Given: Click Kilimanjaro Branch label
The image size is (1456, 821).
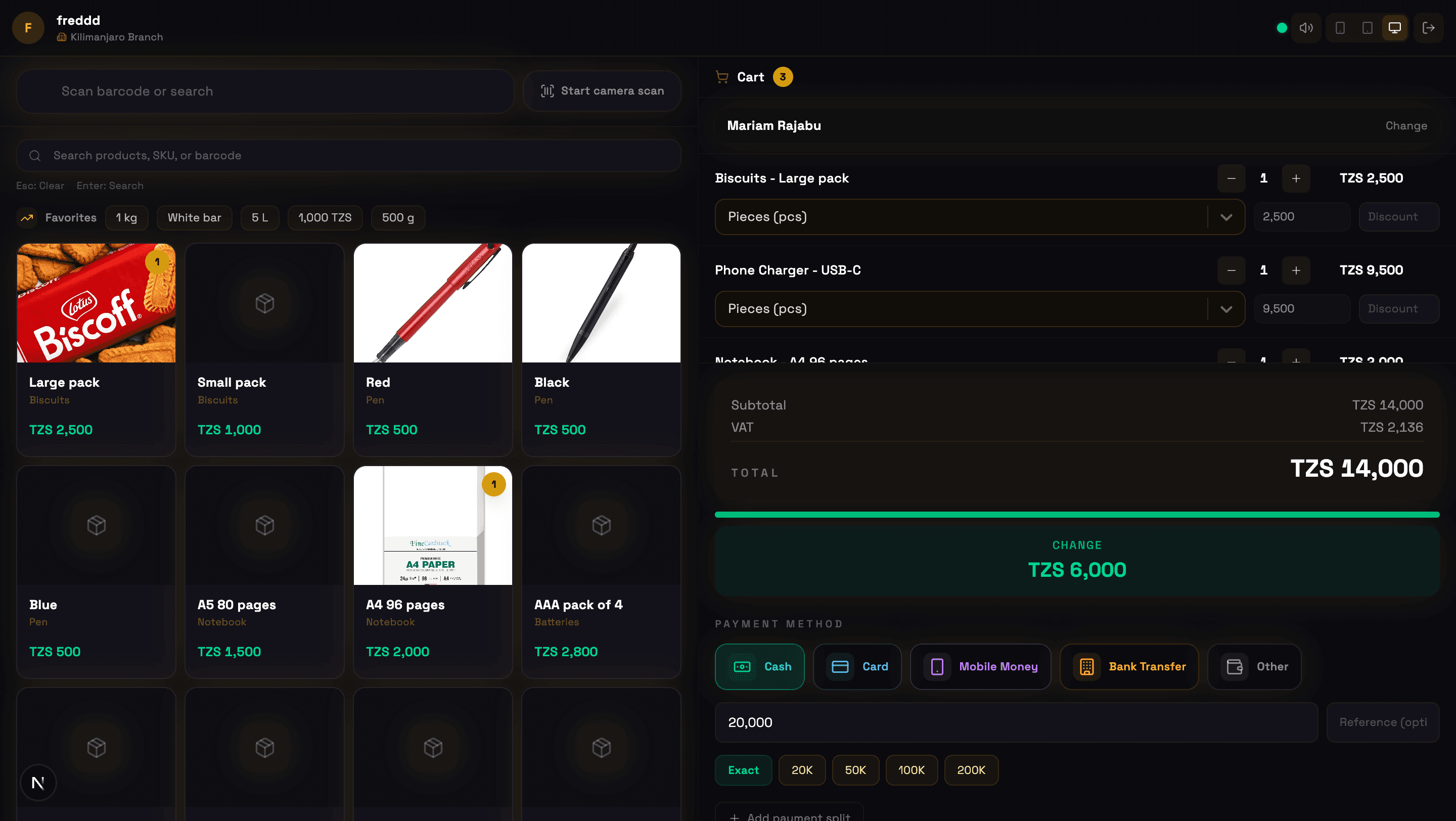Looking at the screenshot, I should click(116, 37).
